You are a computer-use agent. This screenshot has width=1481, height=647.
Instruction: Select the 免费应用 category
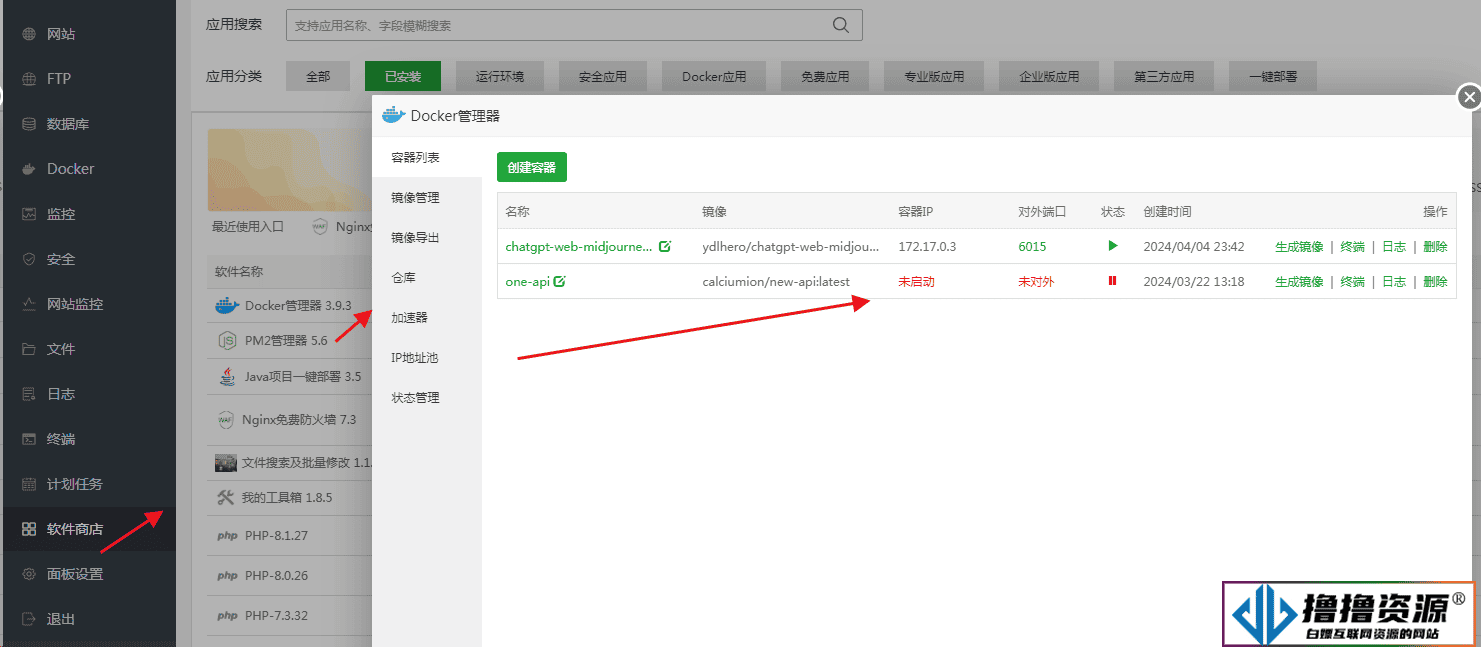point(825,76)
